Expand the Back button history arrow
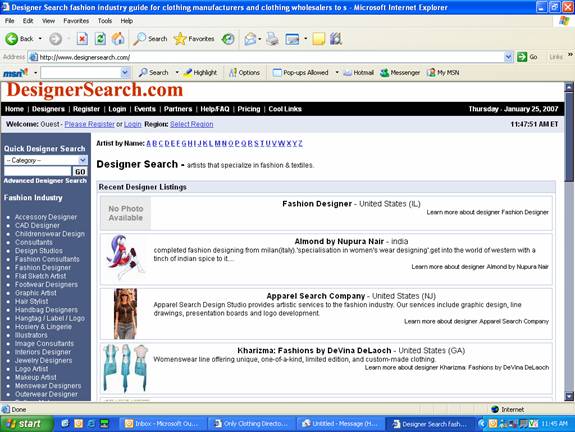 [40, 39]
